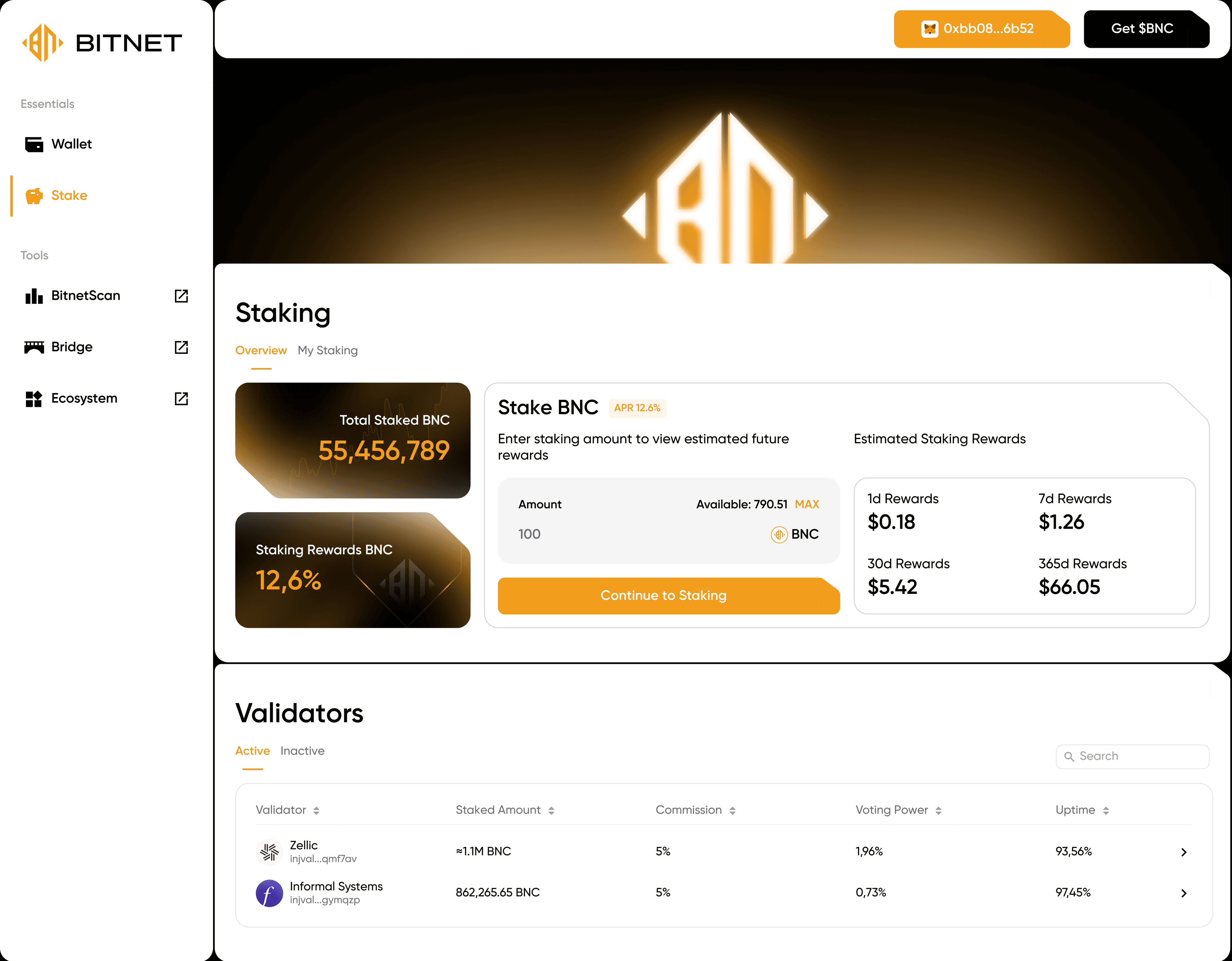Sort validators by Voting Power

pos(938,810)
